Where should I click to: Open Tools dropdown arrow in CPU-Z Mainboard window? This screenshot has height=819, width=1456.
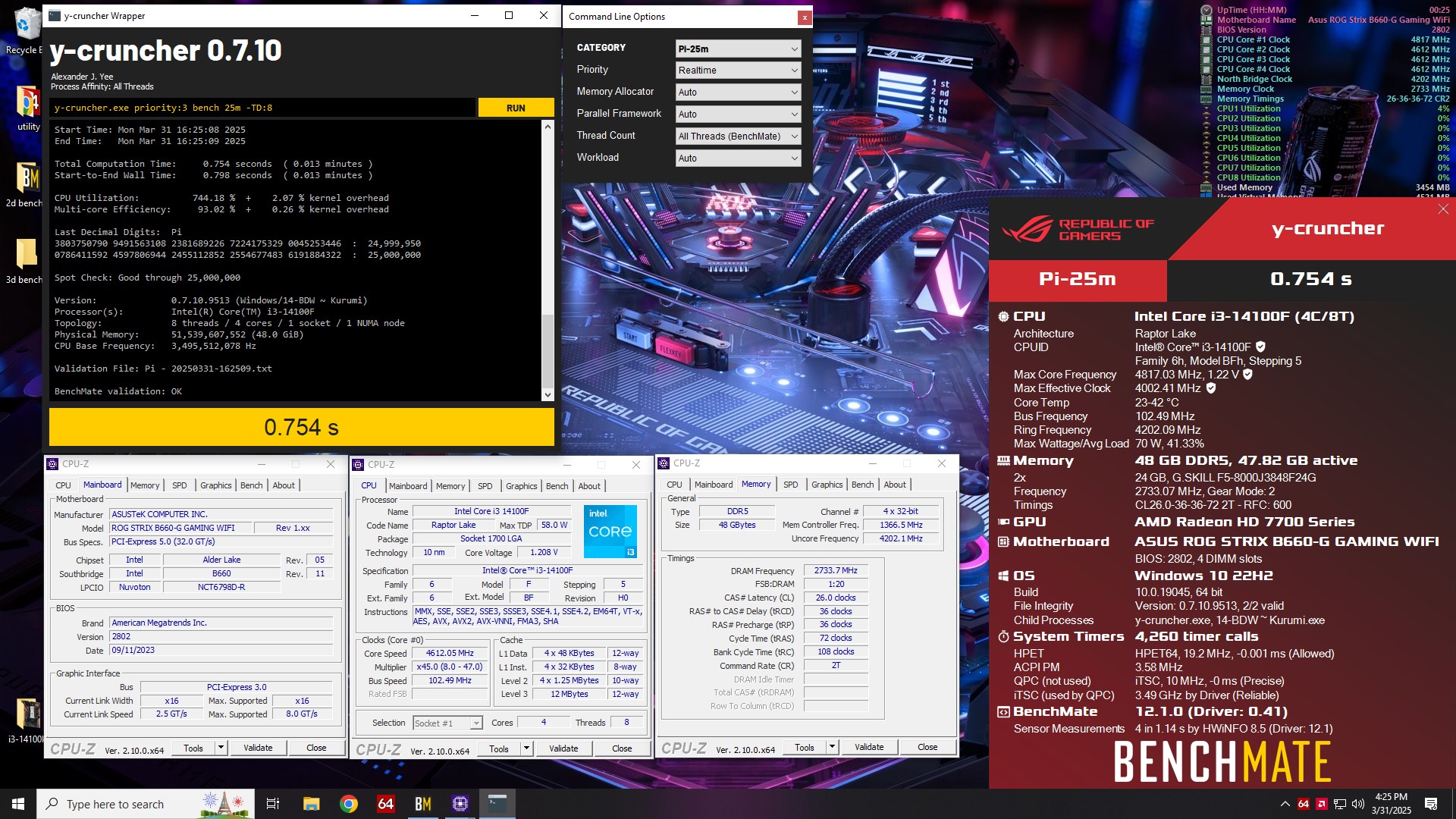221,748
